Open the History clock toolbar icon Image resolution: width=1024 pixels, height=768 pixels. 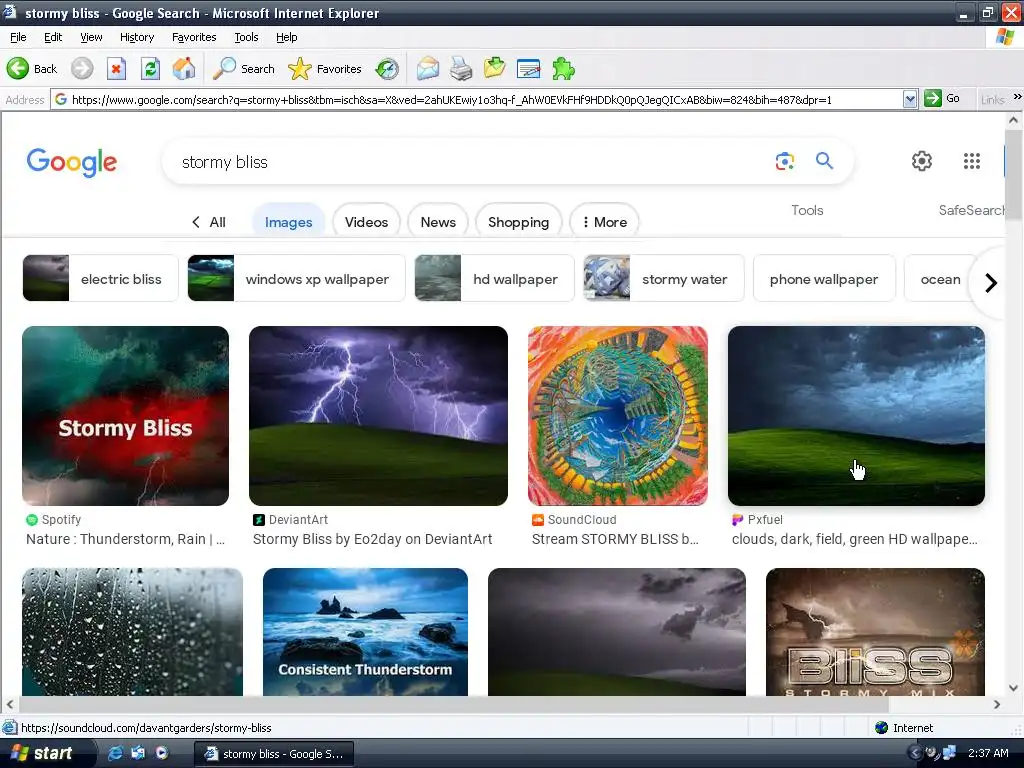pos(387,69)
